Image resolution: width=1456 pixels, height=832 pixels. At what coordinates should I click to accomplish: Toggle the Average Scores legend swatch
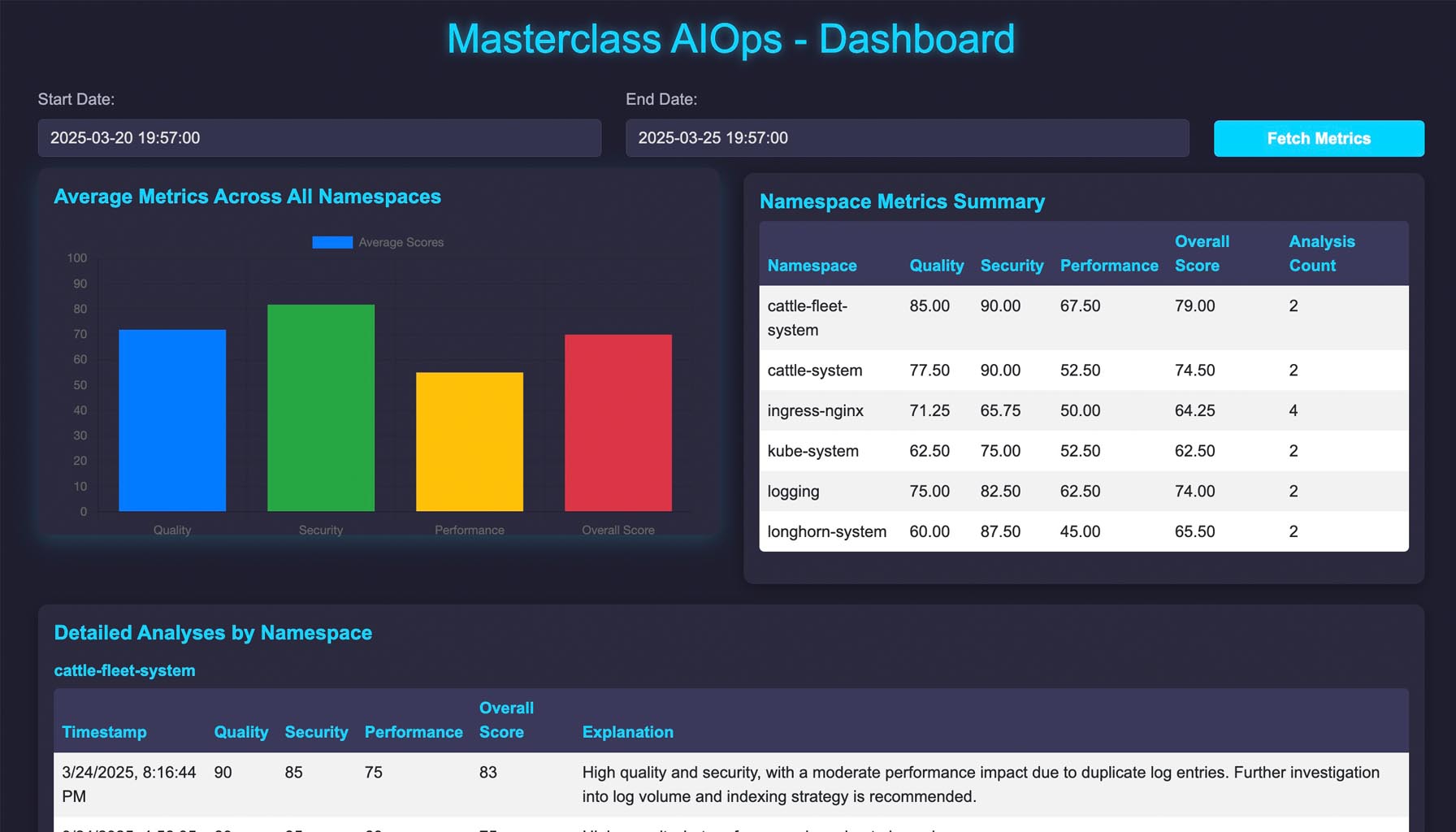point(332,242)
